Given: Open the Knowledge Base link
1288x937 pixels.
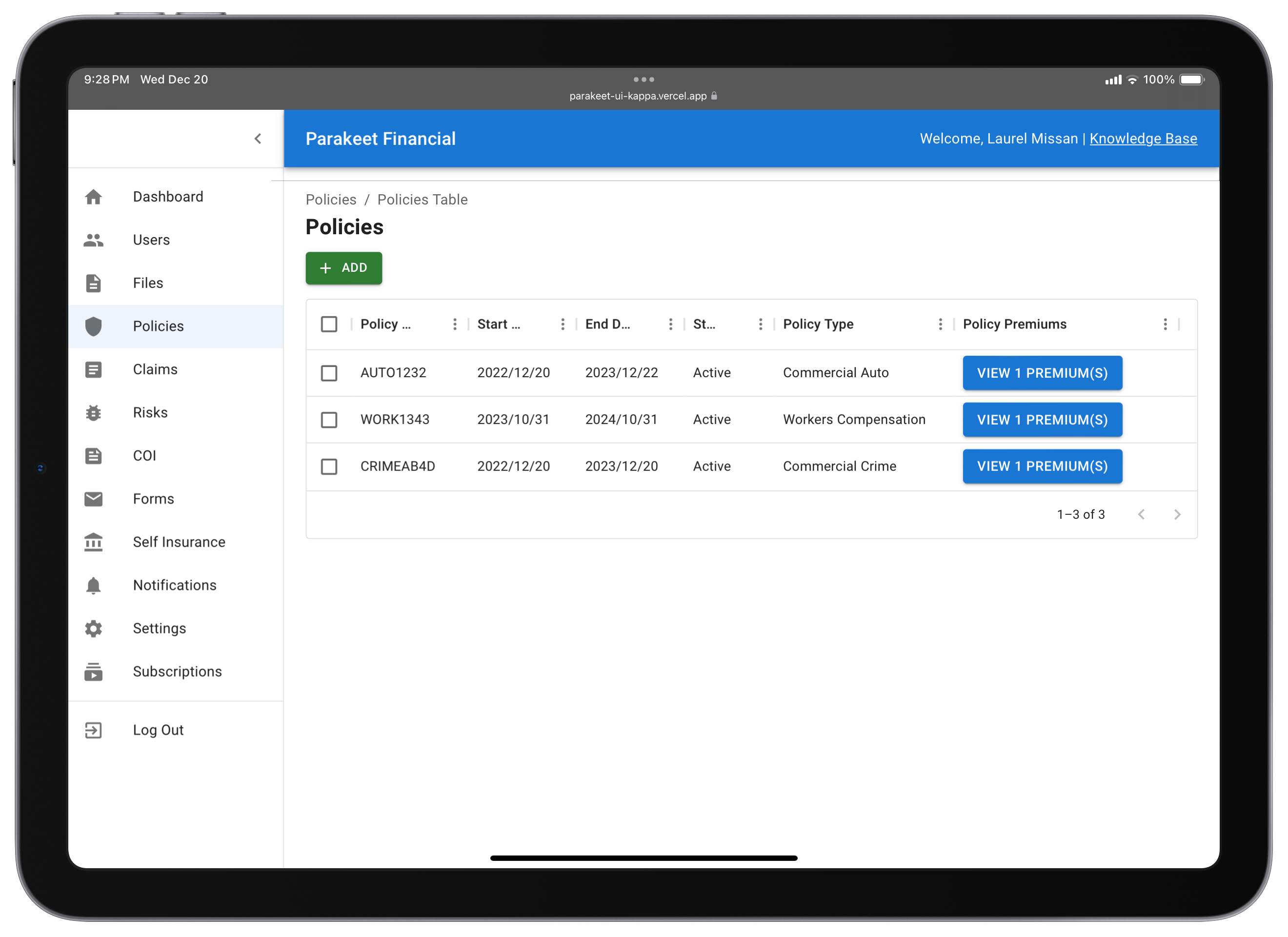Looking at the screenshot, I should coord(1143,139).
